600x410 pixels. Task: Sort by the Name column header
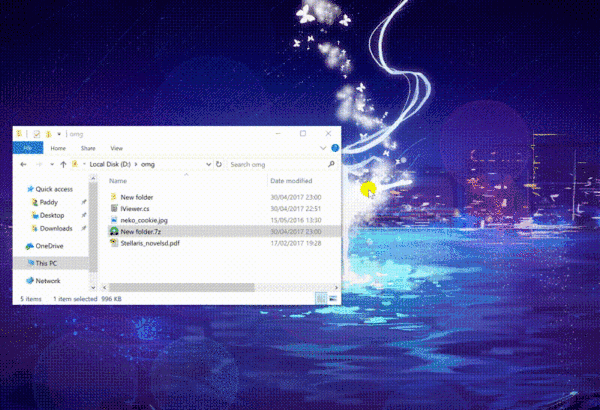[x=118, y=181]
